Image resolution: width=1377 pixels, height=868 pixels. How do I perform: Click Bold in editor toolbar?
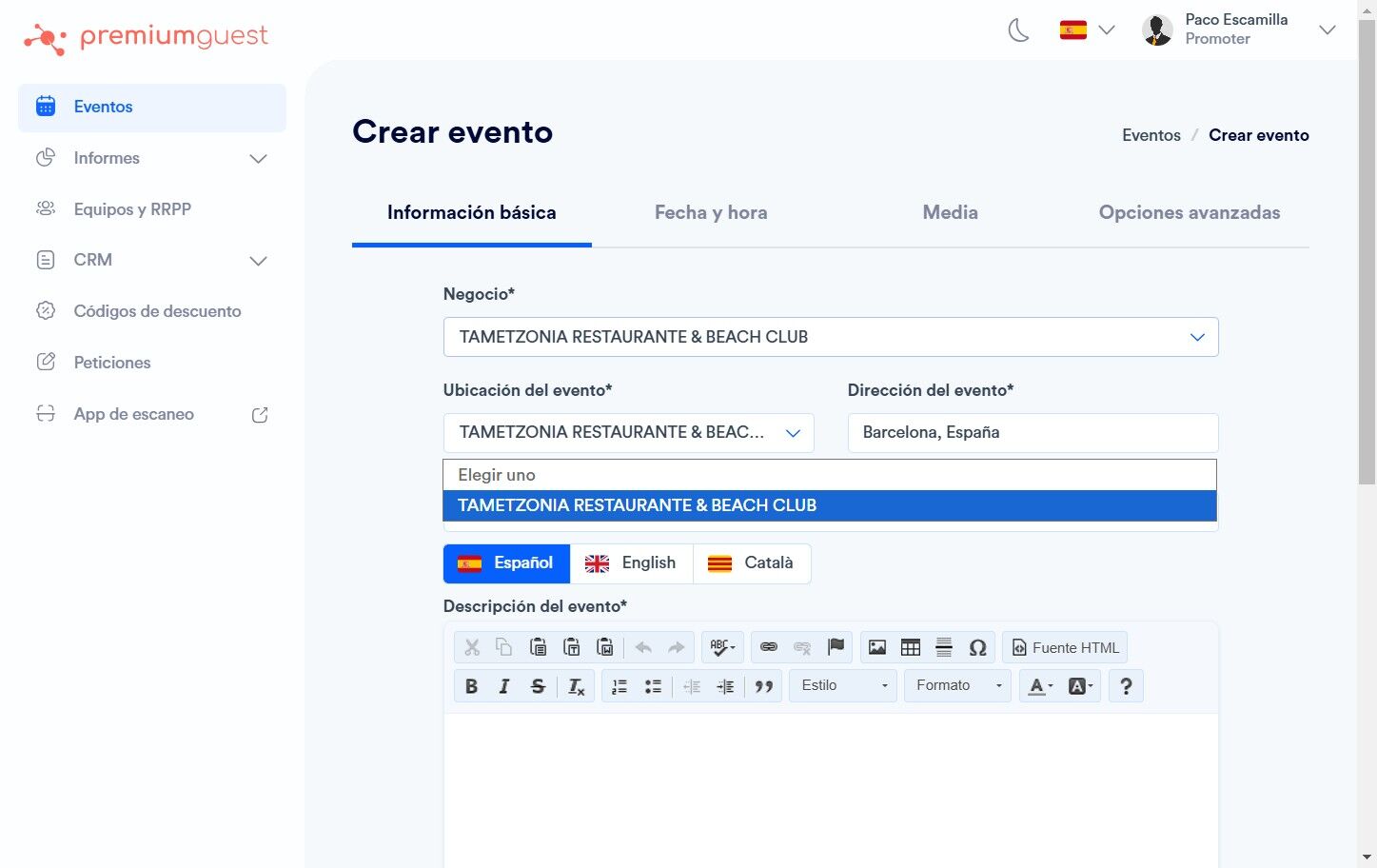tap(471, 686)
